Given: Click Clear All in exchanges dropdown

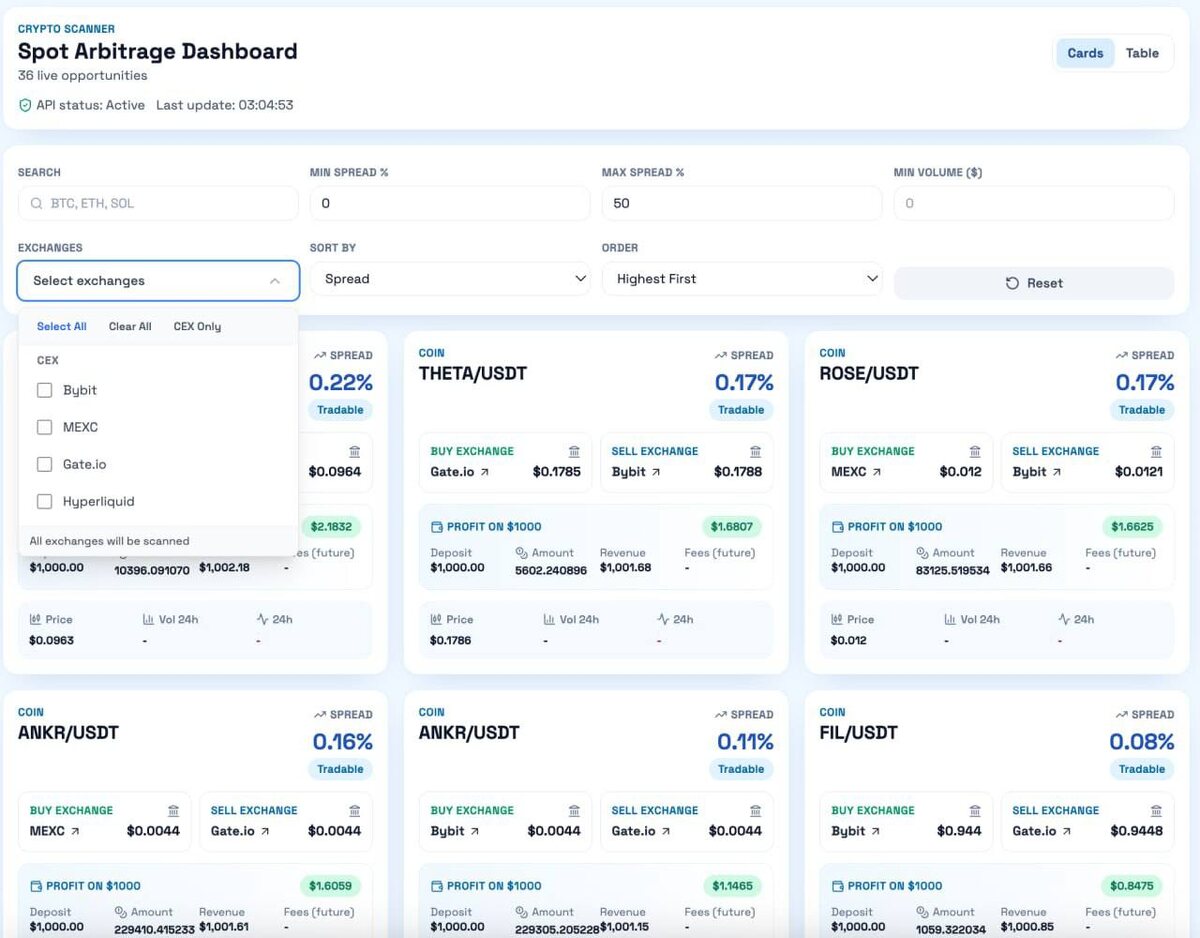Looking at the screenshot, I should coord(130,326).
